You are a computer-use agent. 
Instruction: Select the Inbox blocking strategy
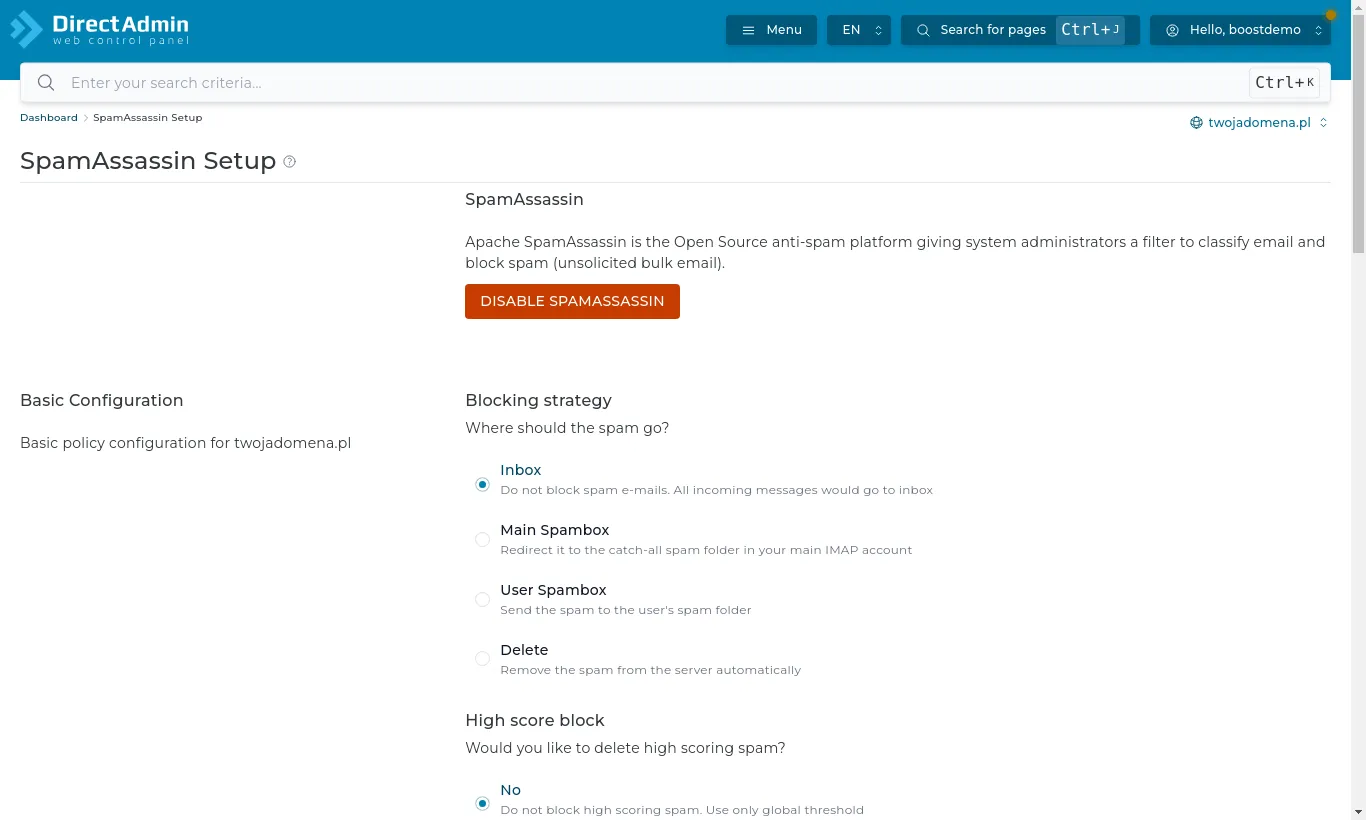[x=482, y=484]
